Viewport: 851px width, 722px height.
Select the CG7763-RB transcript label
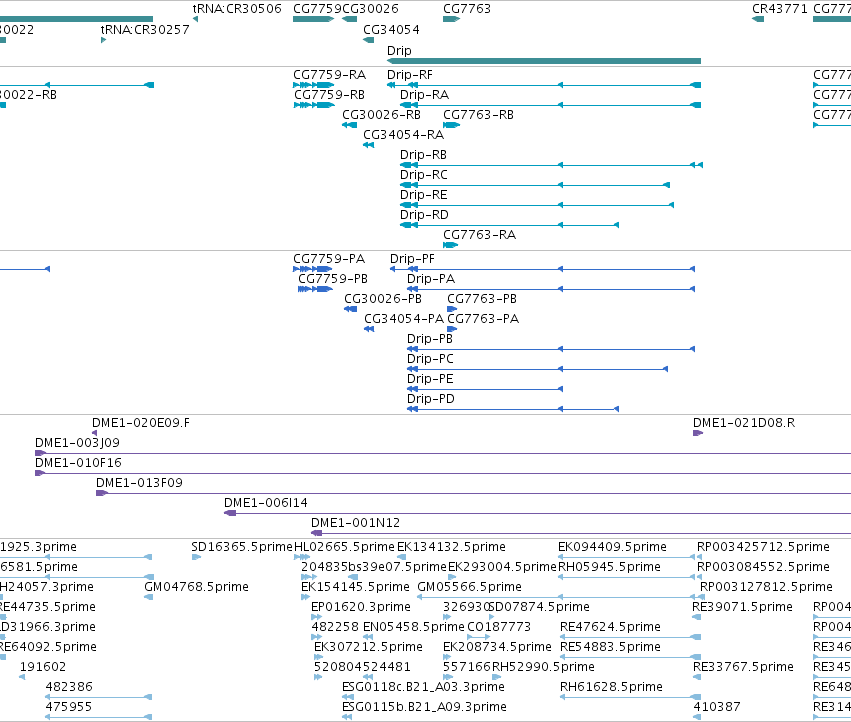pos(479,115)
